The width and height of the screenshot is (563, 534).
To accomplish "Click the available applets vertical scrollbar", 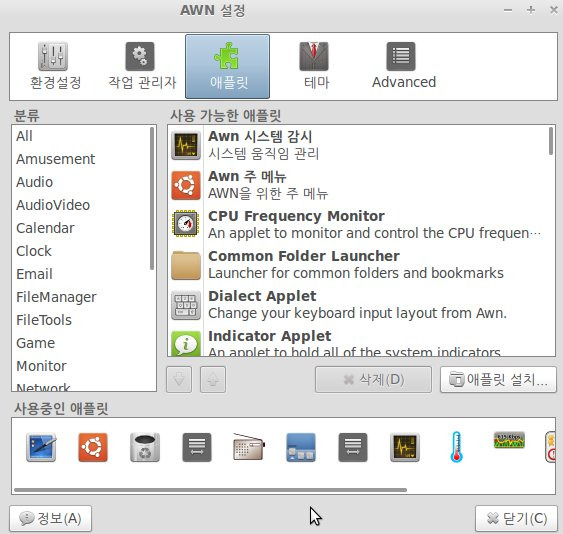I will coord(551,141).
